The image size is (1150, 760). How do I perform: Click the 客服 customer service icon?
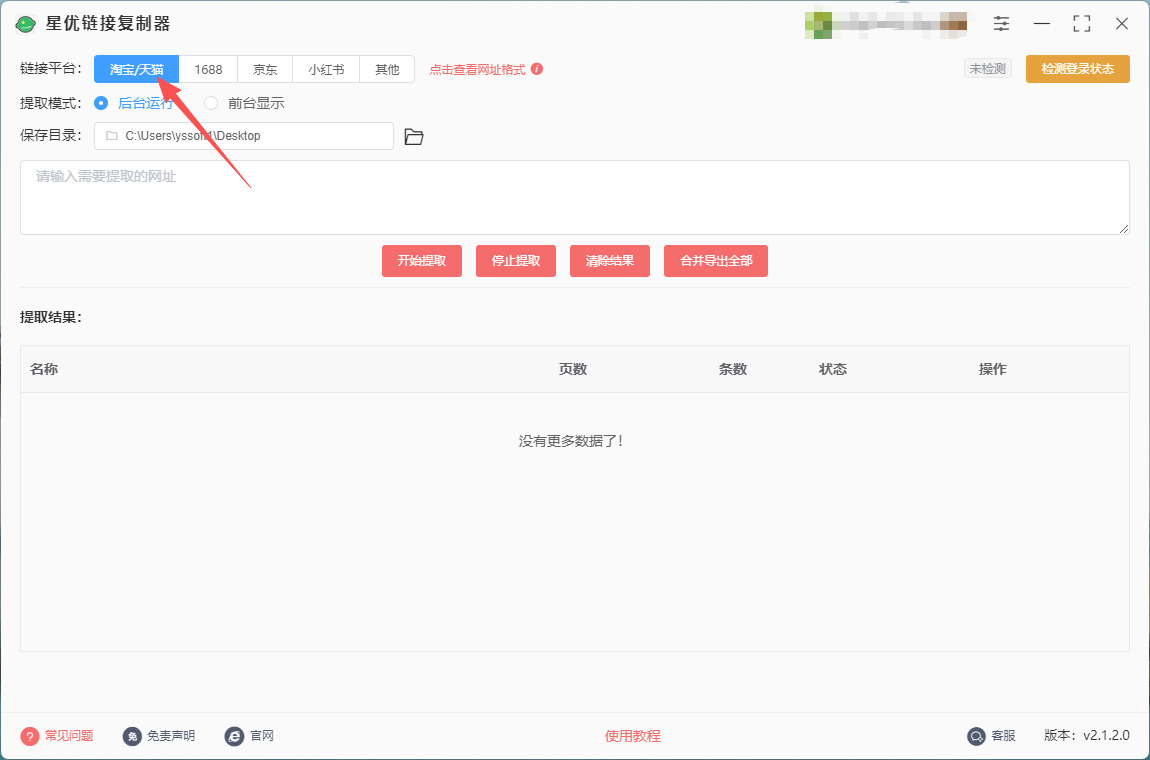(976, 736)
